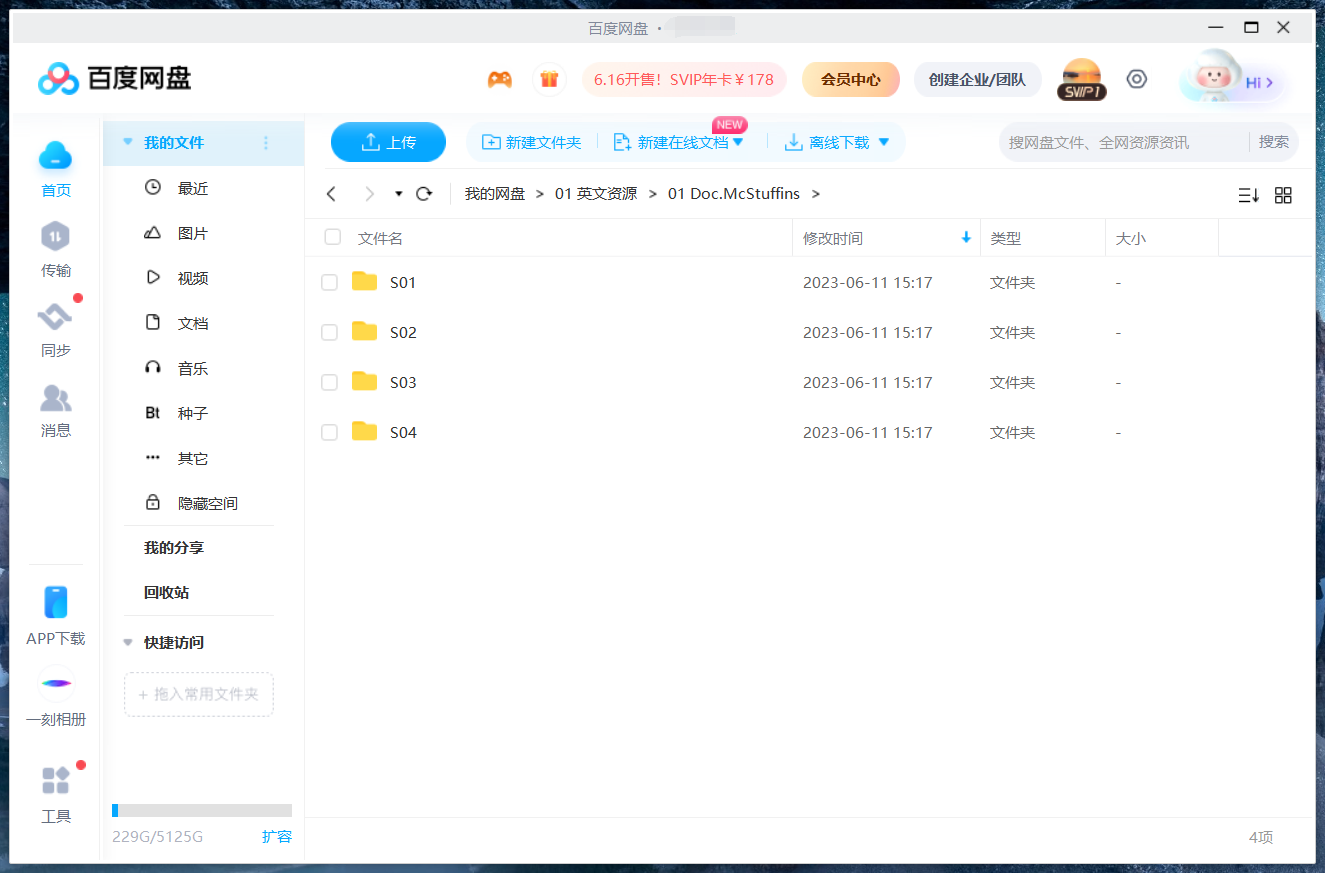Open the 同步 sync panel
The height and width of the screenshot is (873, 1325).
point(55,329)
